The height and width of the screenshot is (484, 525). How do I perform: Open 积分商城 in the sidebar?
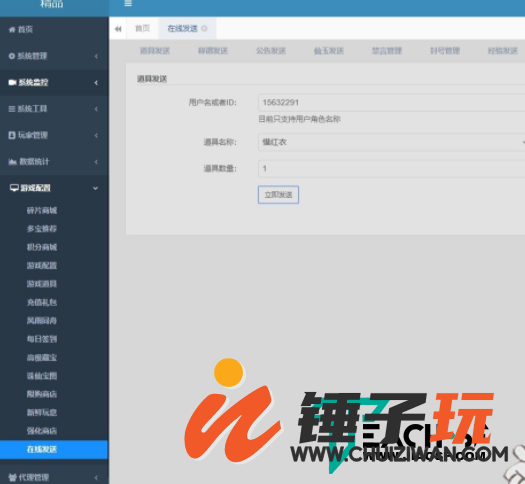42,247
